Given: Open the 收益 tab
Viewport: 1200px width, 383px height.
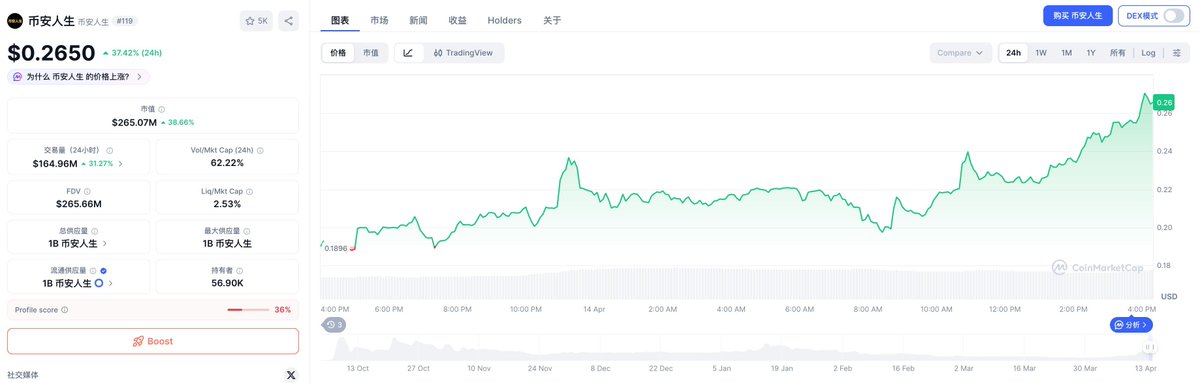Looking at the screenshot, I should (457, 20).
